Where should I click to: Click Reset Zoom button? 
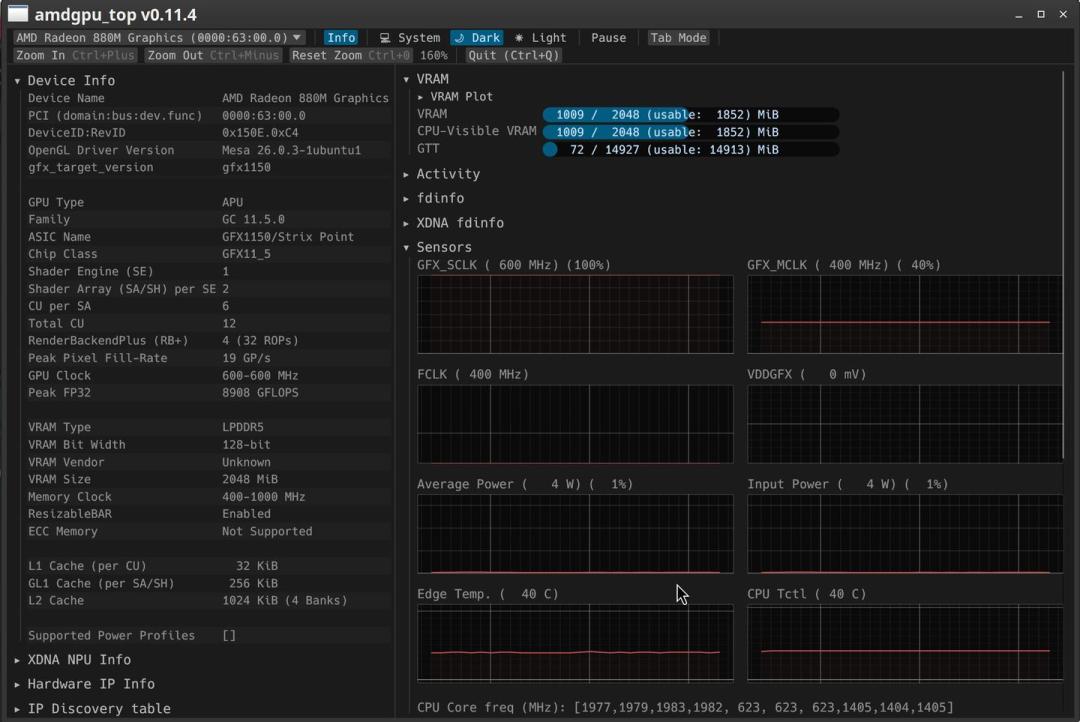pyautogui.click(x=351, y=55)
